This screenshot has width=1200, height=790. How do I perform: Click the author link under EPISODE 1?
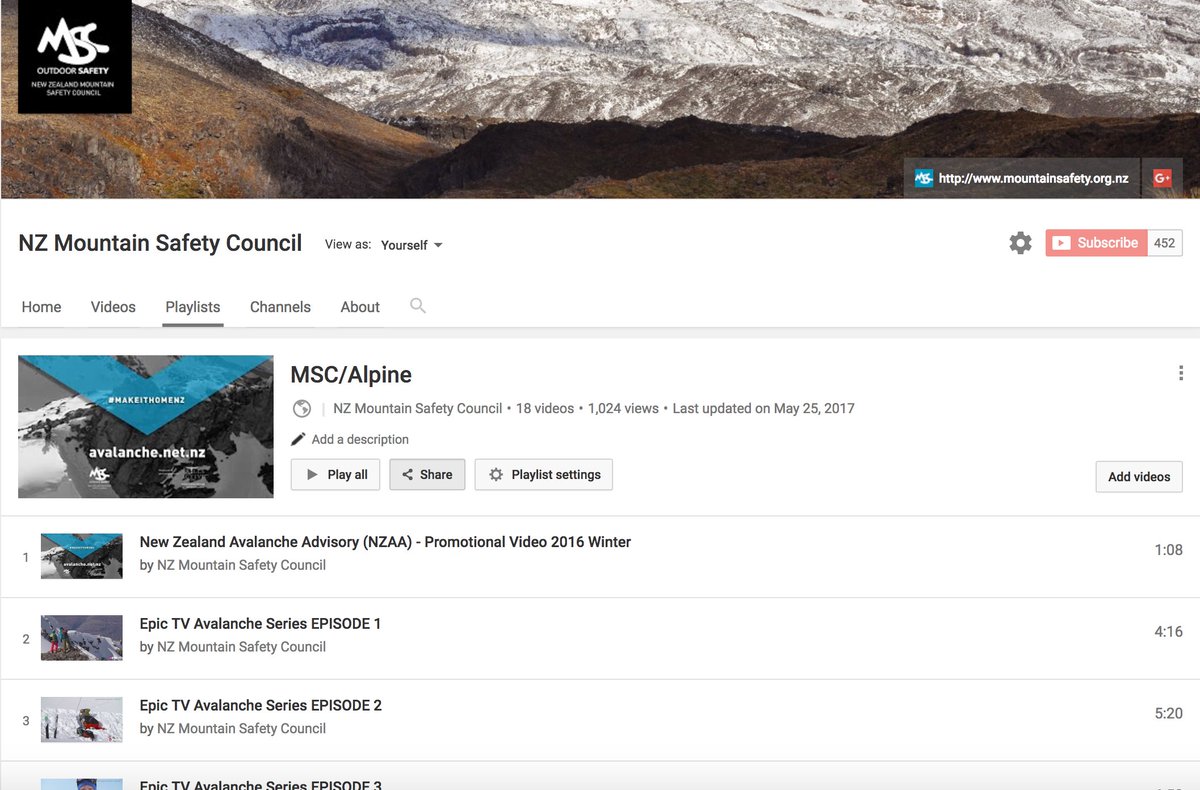coord(241,647)
